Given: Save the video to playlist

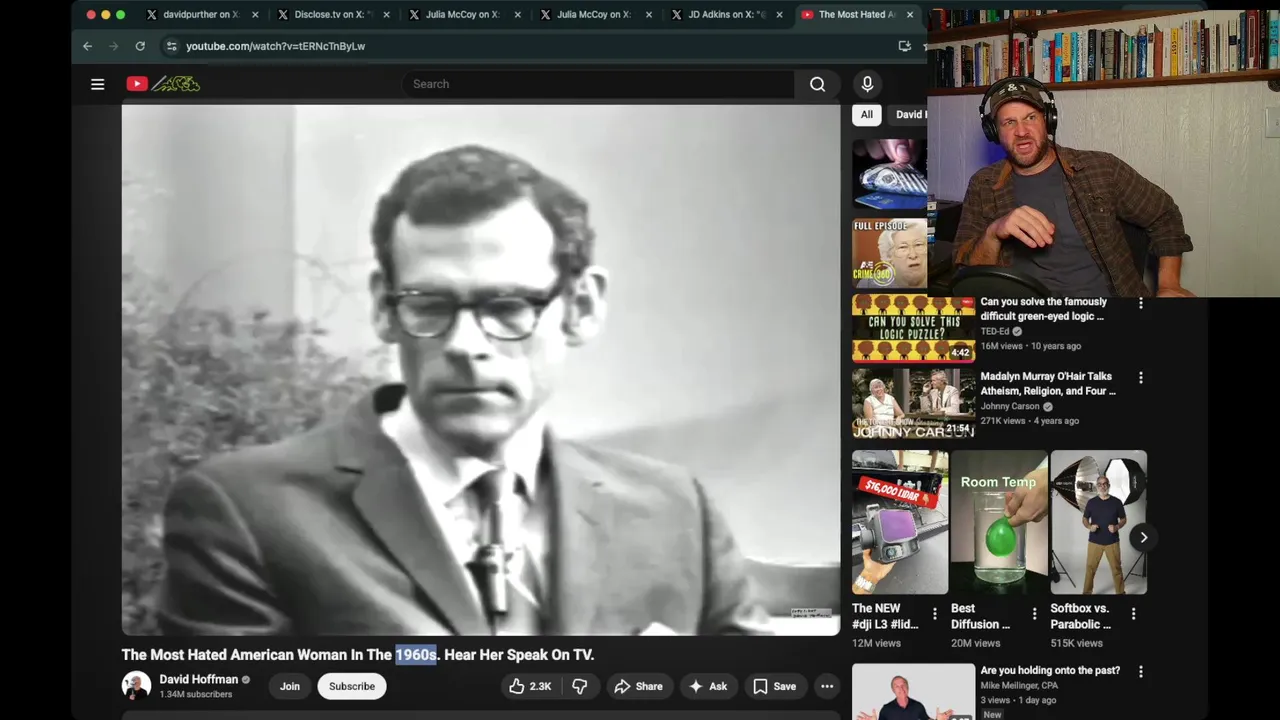Looking at the screenshot, I should [x=775, y=686].
